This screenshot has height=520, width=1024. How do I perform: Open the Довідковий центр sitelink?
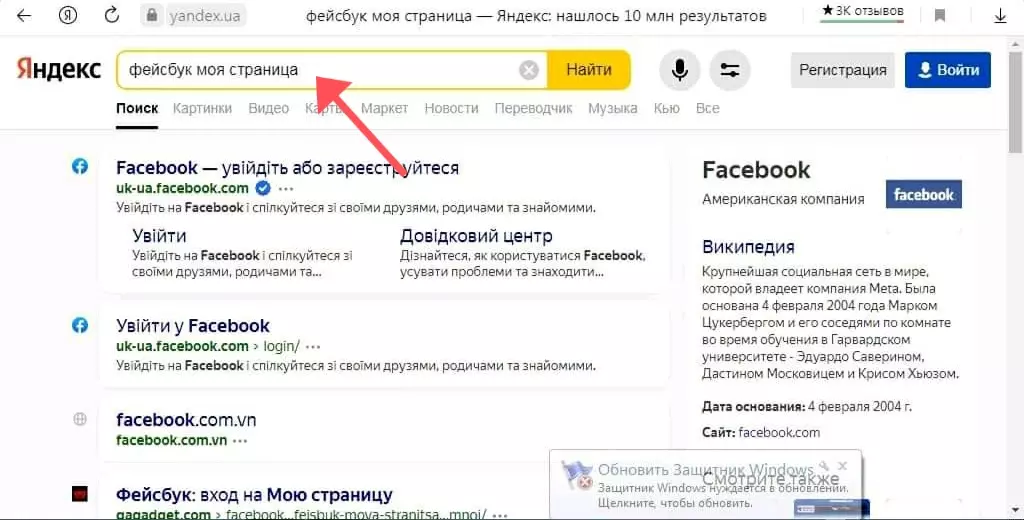pos(476,236)
